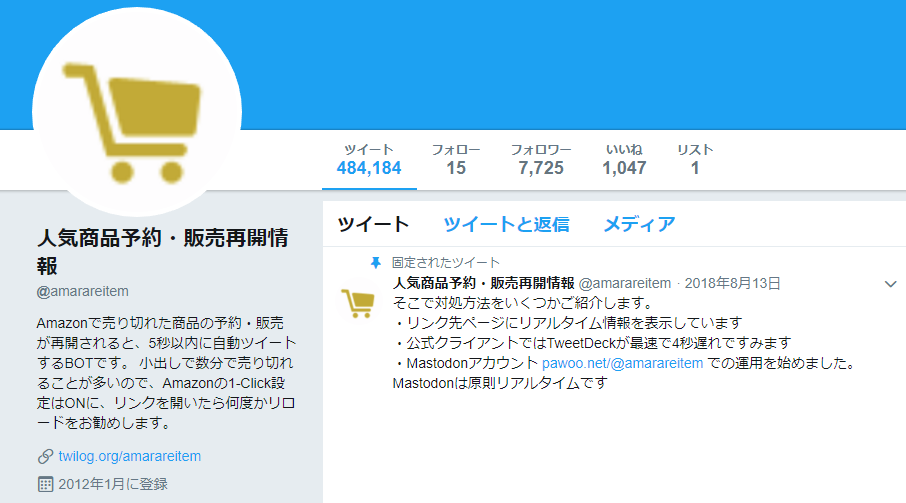Switch to the メディア tab
The width and height of the screenshot is (906, 503).
tap(639, 224)
